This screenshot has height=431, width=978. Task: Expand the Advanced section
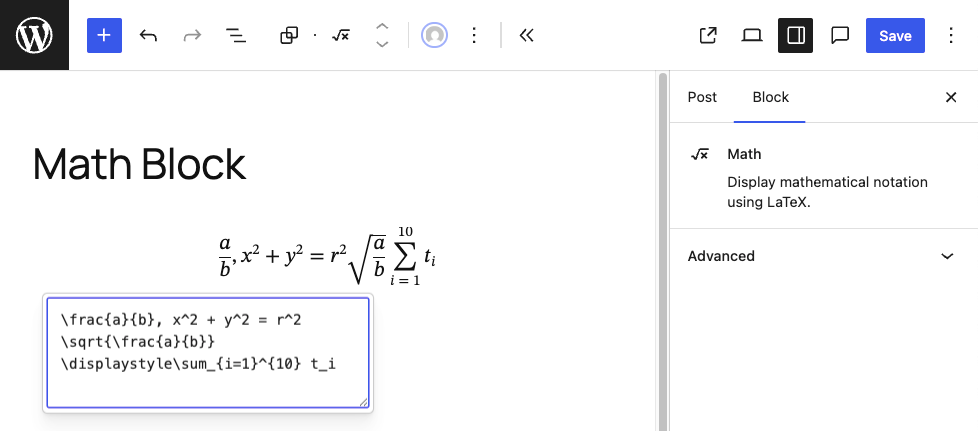pos(822,256)
